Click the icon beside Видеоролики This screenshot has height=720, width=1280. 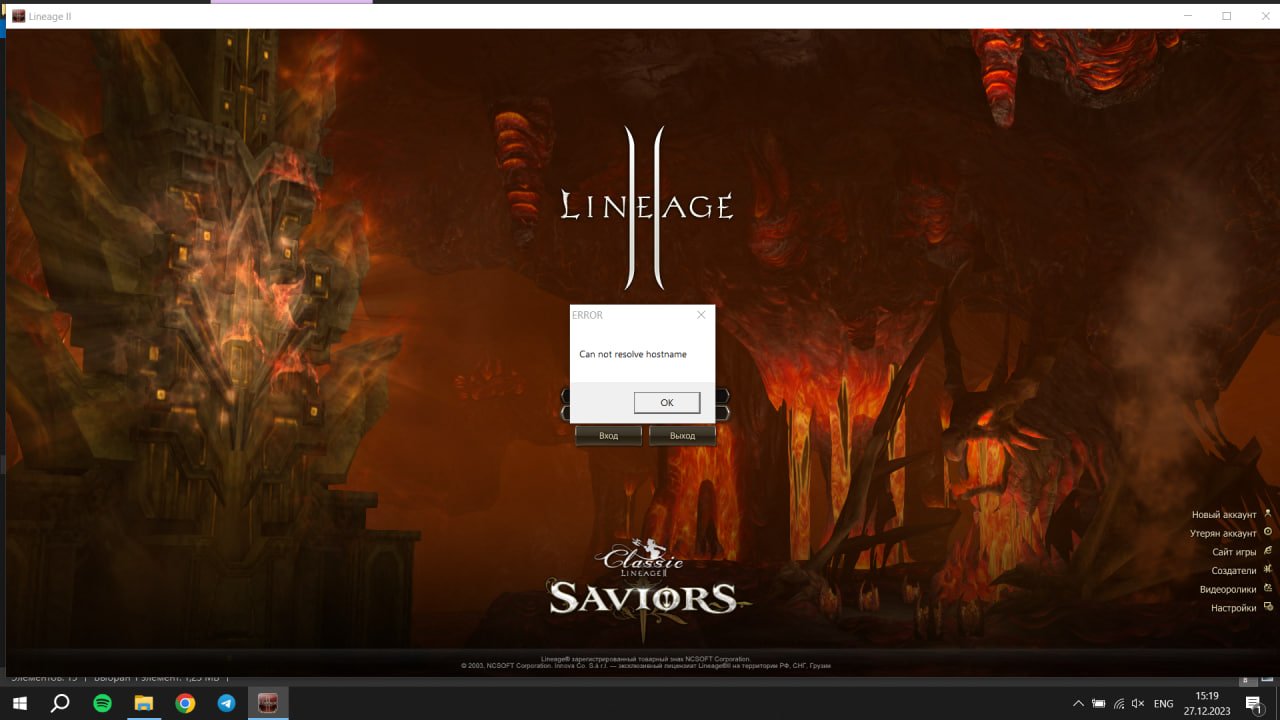[x=1268, y=588]
